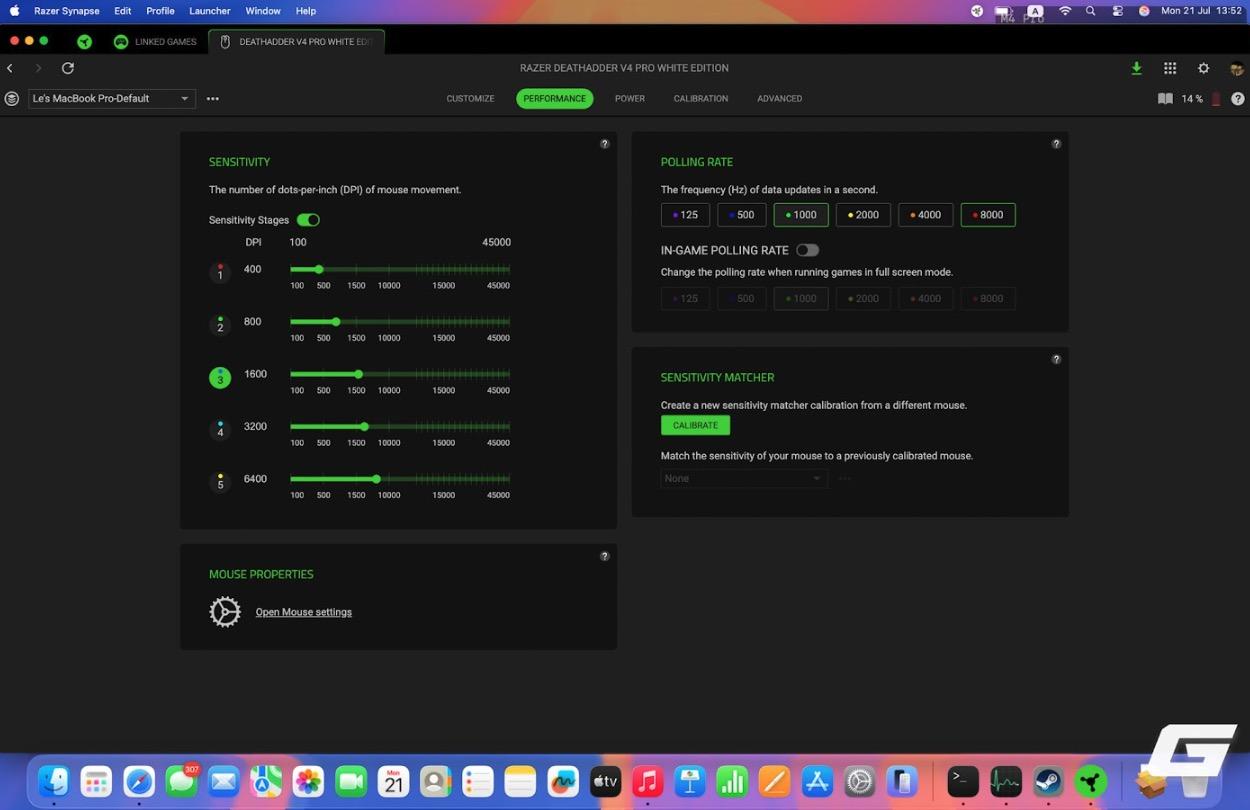Click the Razer icon in the menu bar
Screen dimensions: 1250x810
[x=977, y=11]
